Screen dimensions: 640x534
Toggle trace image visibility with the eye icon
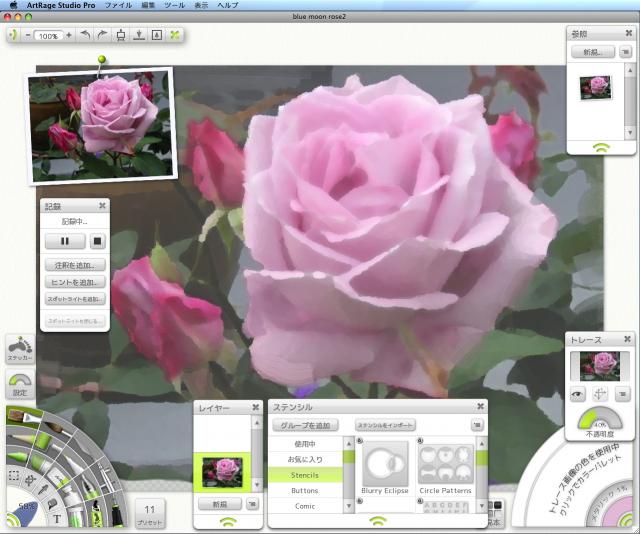577,394
